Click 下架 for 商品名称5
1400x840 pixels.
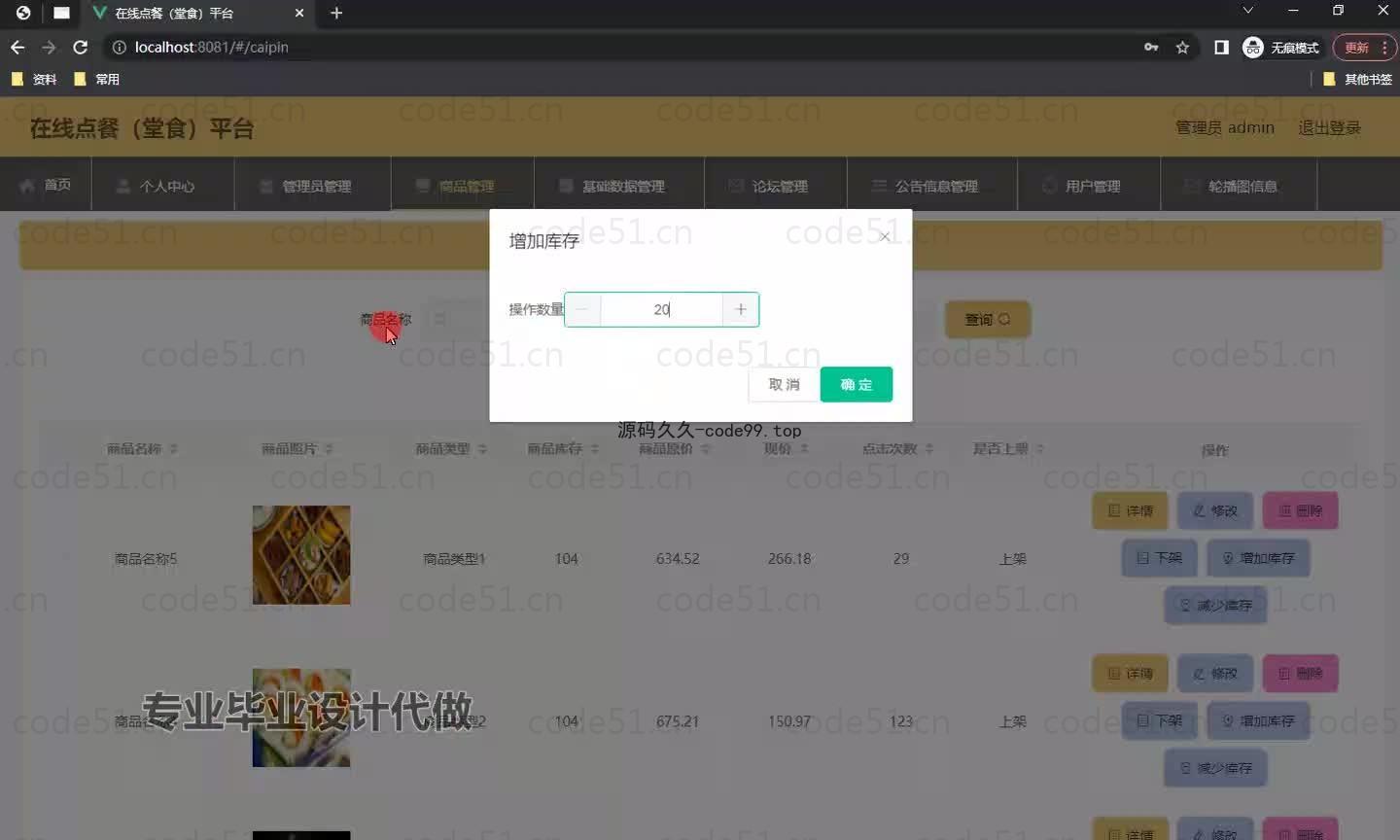[1160, 558]
